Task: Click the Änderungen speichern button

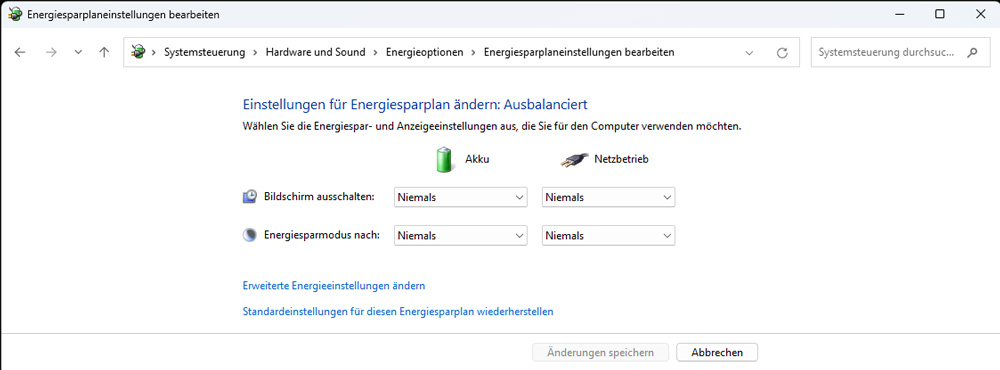Action: (600, 352)
